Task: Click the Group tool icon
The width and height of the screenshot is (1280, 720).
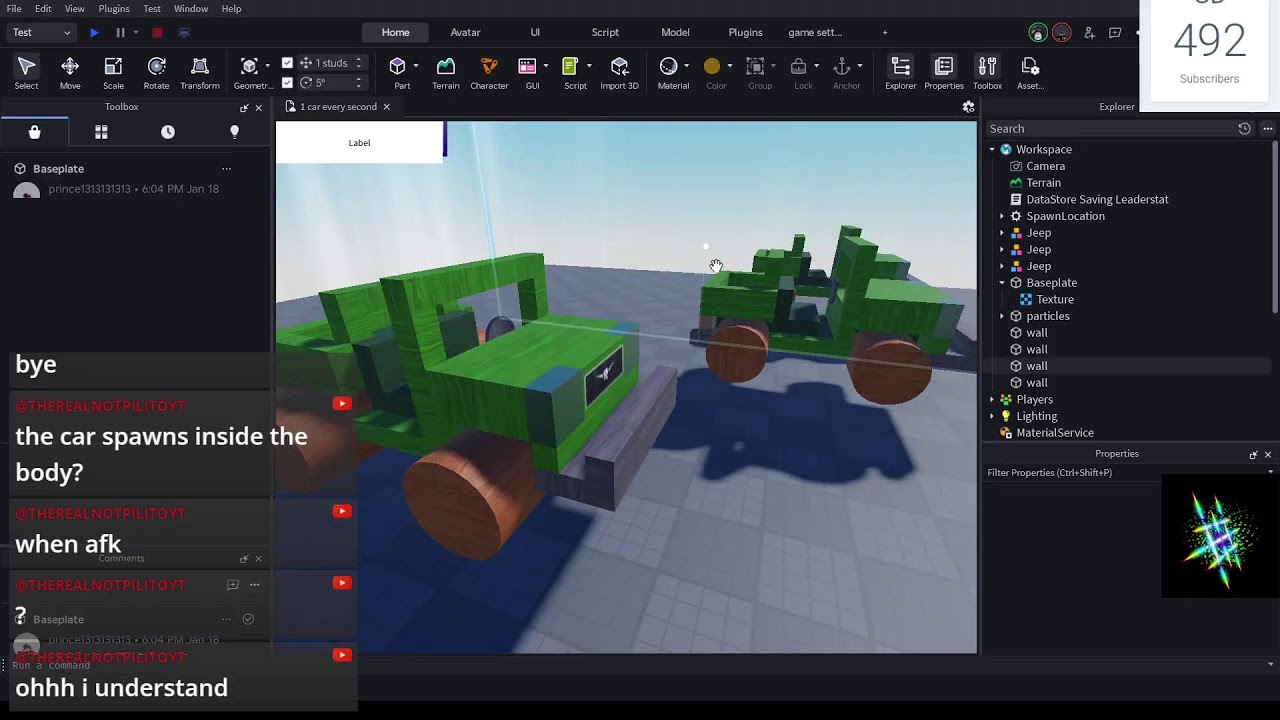Action: (x=755, y=67)
